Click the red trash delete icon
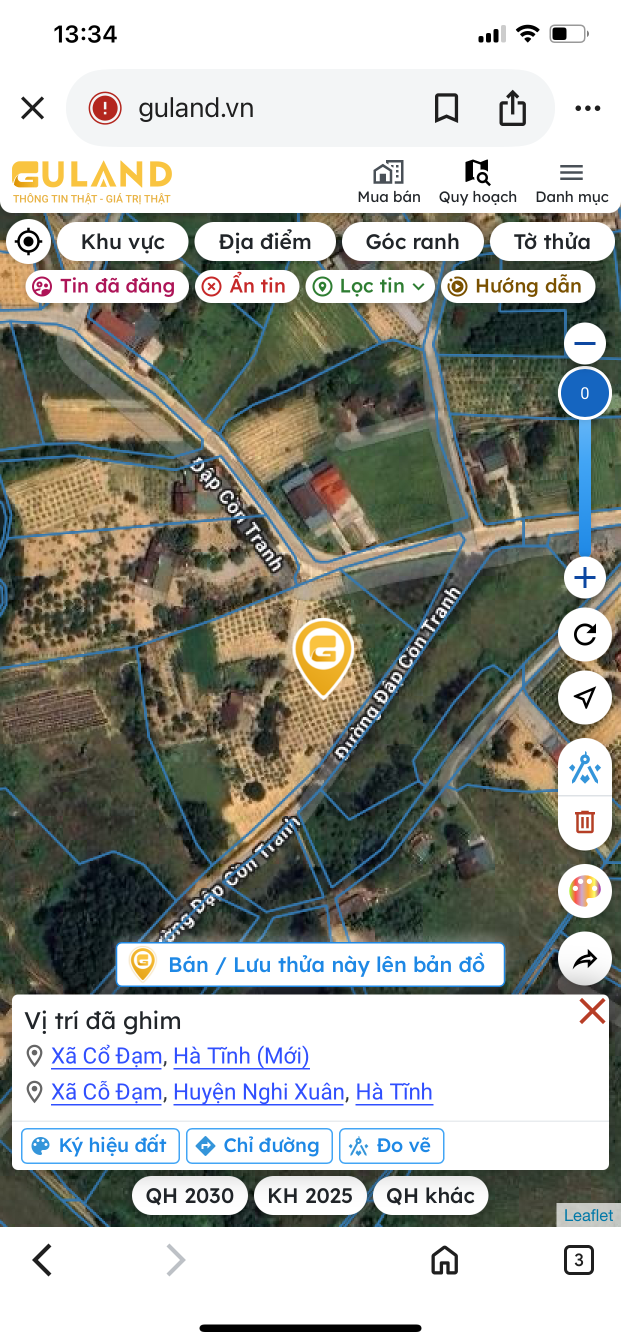The height and width of the screenshot is (1344, 621). click(x=585, y=822)
